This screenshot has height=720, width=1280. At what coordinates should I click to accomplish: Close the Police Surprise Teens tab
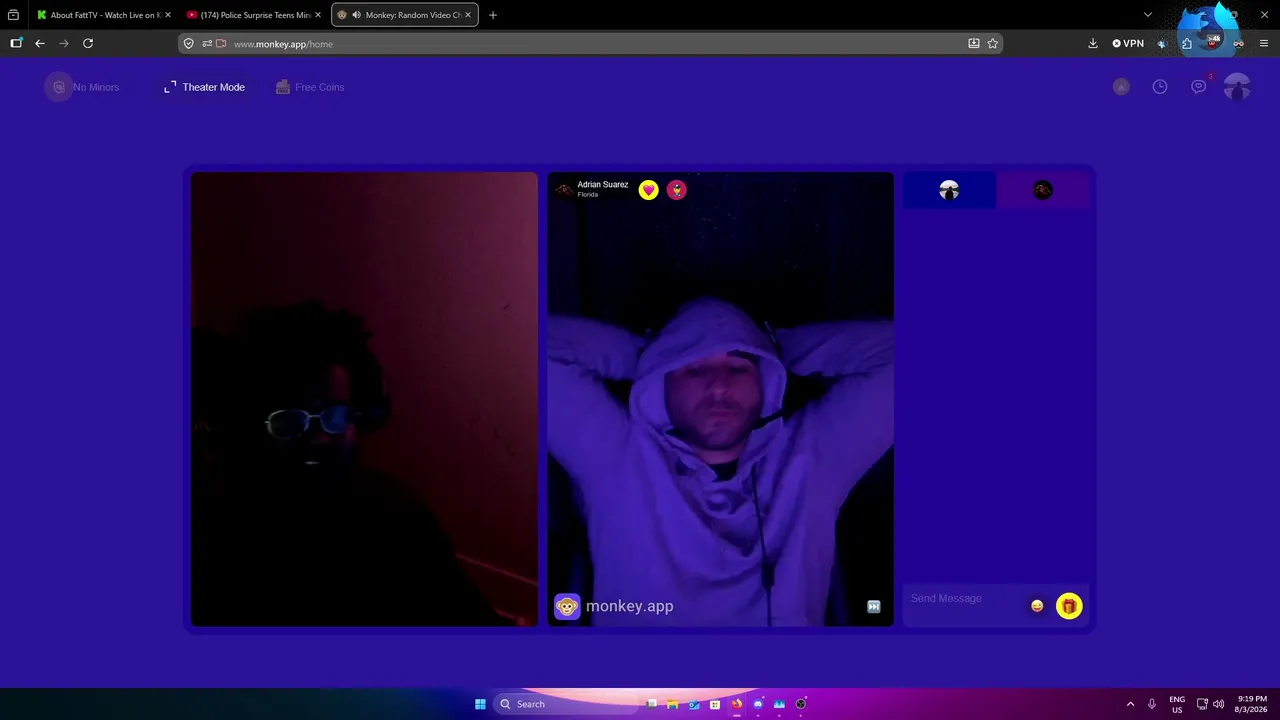coord(318,15)
